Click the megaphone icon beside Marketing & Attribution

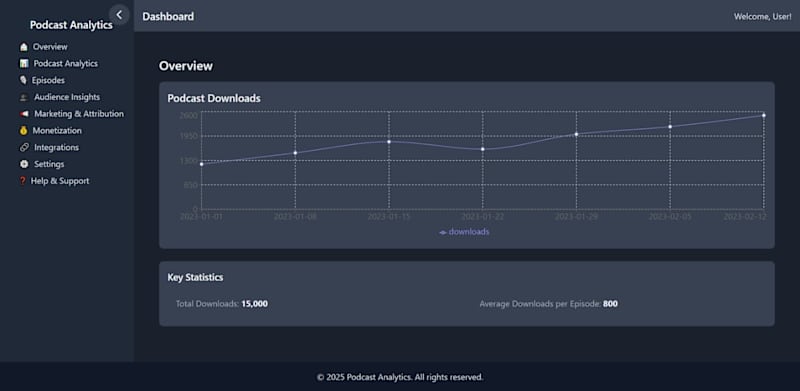coord(24,114)
